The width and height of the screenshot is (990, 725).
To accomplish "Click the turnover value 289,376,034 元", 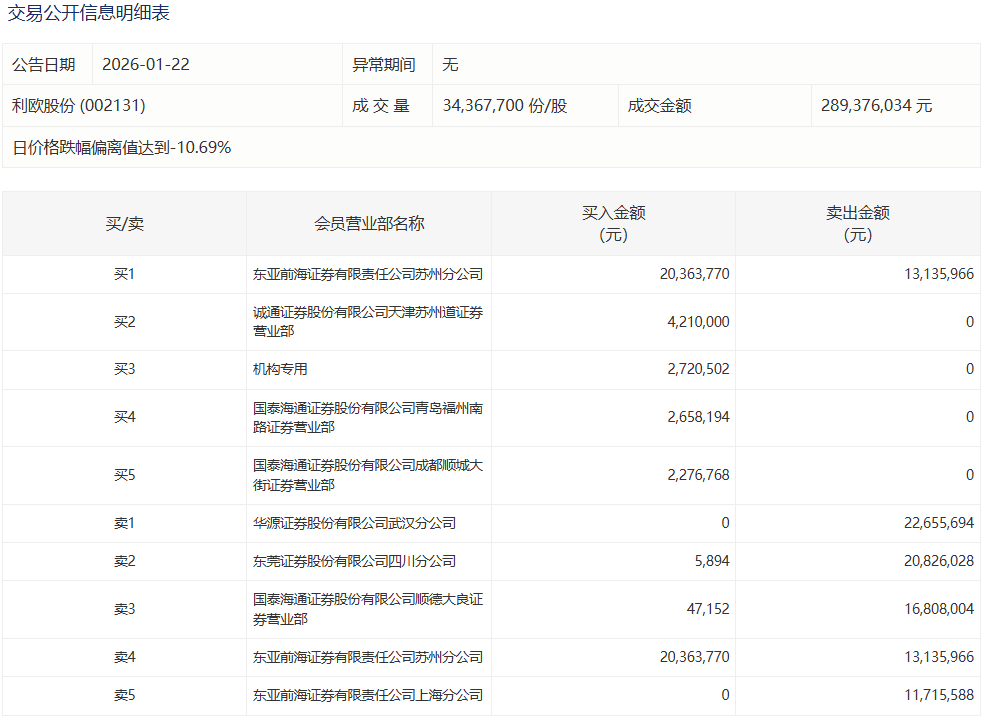I will click(x=876, y=106).
